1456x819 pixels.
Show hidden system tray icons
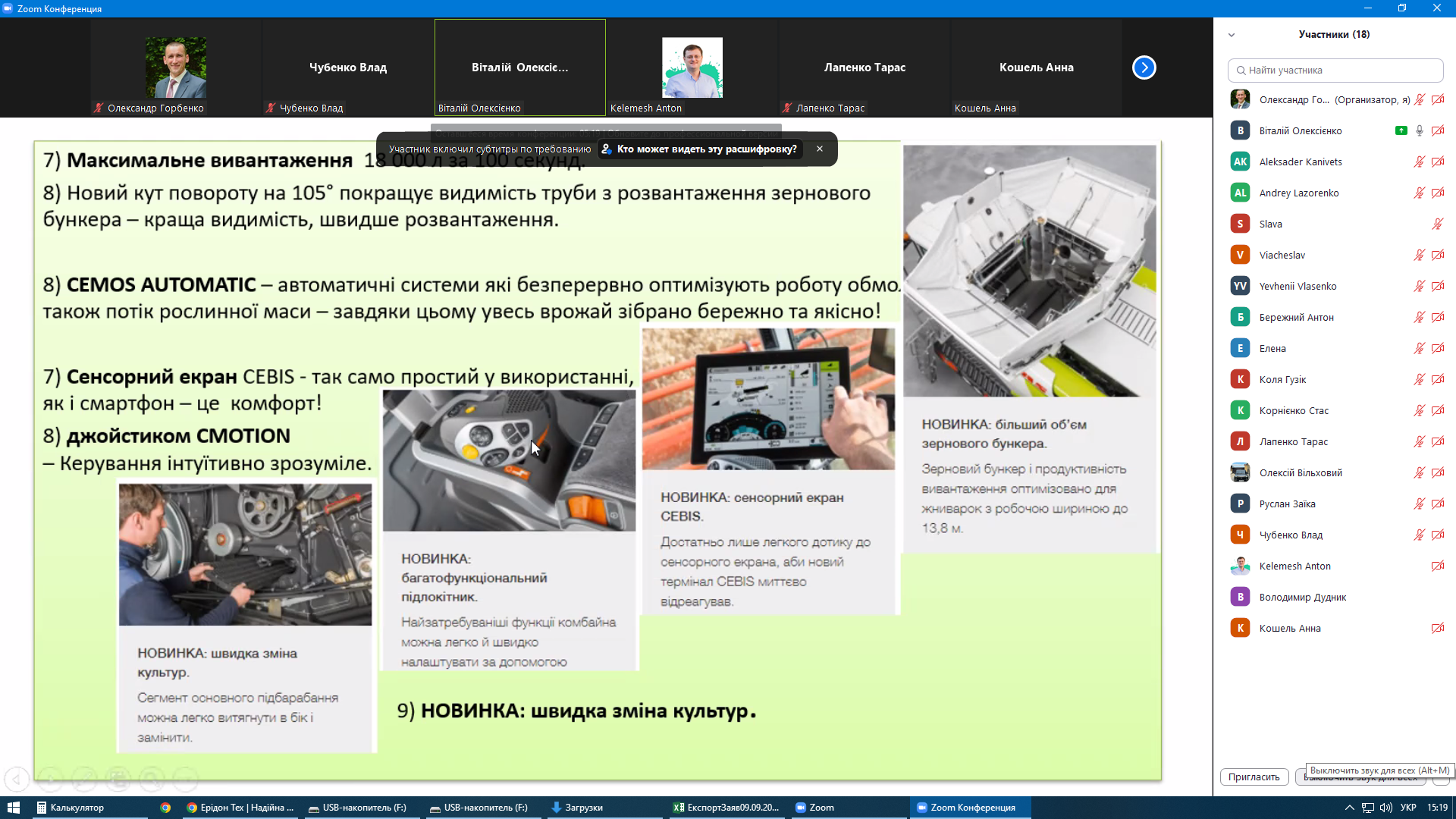click(x=1349, y=808)
